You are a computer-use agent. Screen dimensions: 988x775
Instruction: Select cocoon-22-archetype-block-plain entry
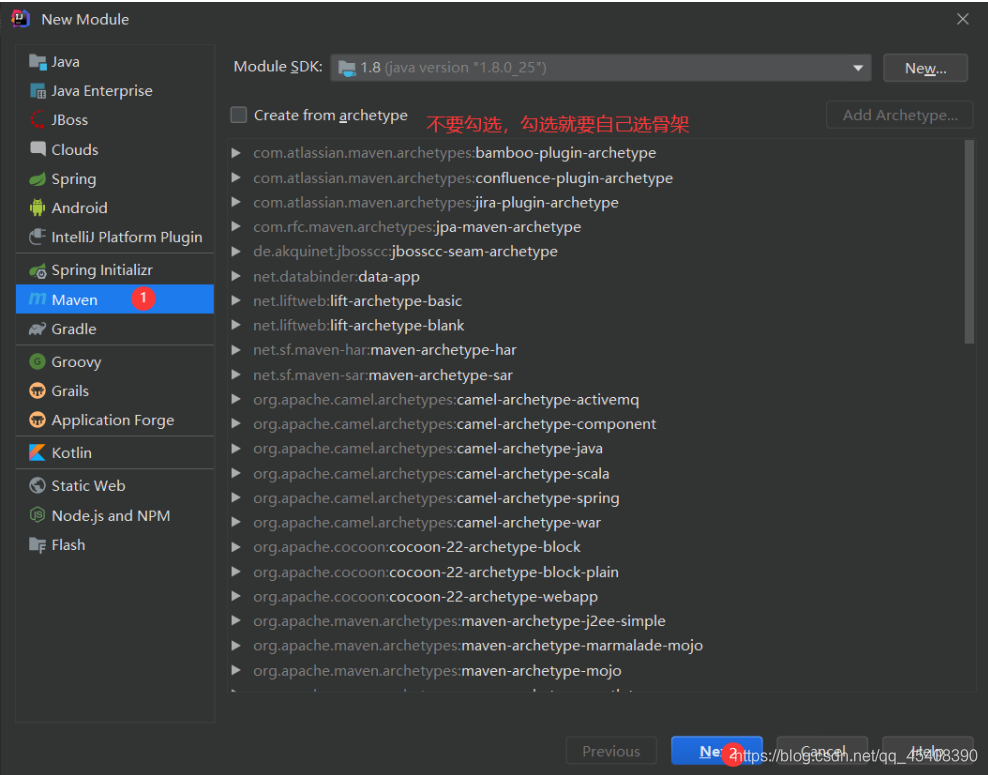click(x=435, y=572)
